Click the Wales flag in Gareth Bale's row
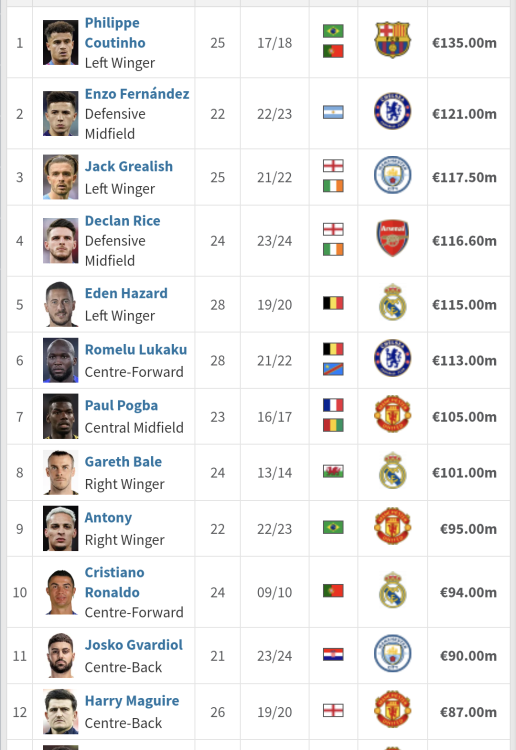516x750 pixels. coord(333,472)
